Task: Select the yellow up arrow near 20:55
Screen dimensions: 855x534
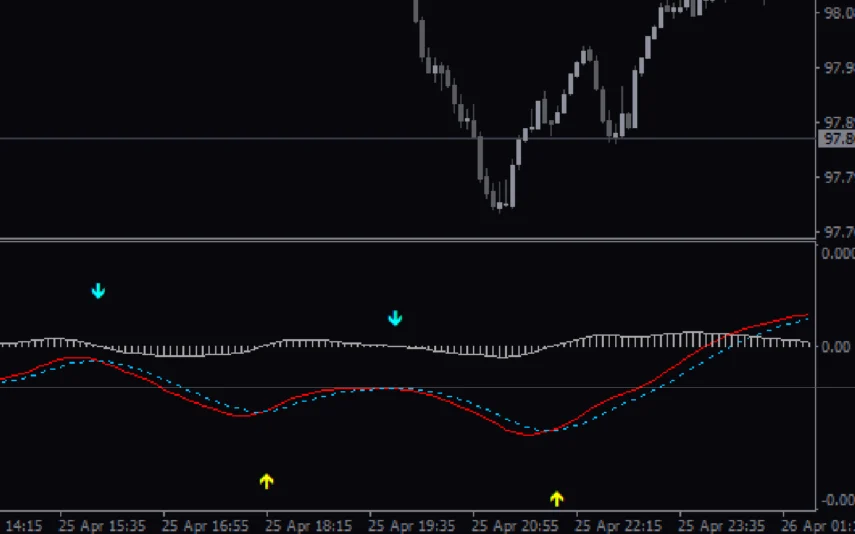Action: point(557,498)
